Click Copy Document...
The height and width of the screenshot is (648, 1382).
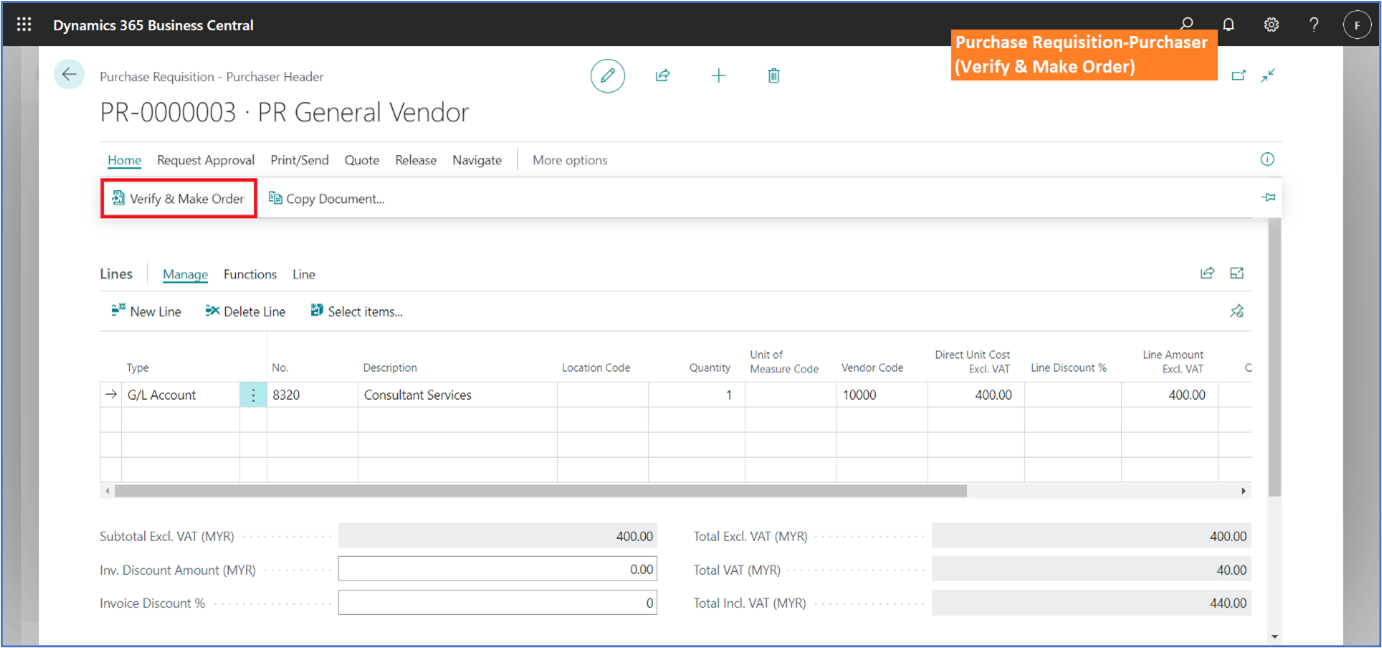click(326, 199)
